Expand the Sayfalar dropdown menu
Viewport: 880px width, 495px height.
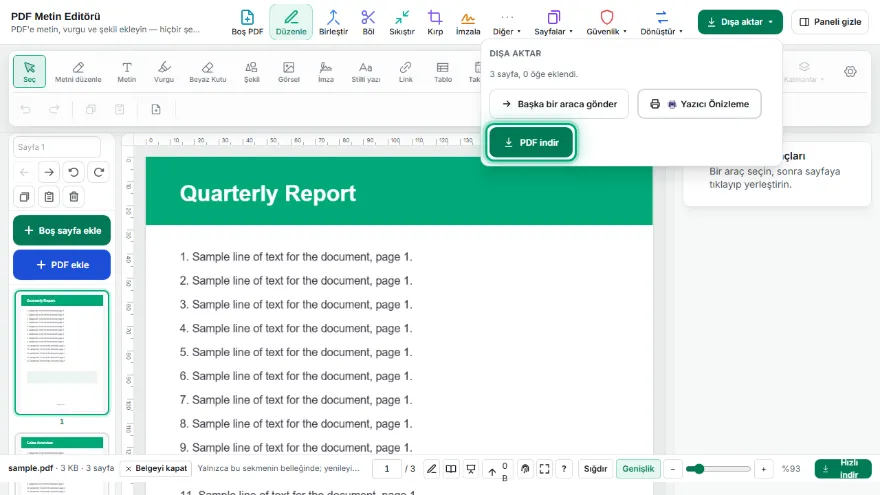(x=553, y=22)
